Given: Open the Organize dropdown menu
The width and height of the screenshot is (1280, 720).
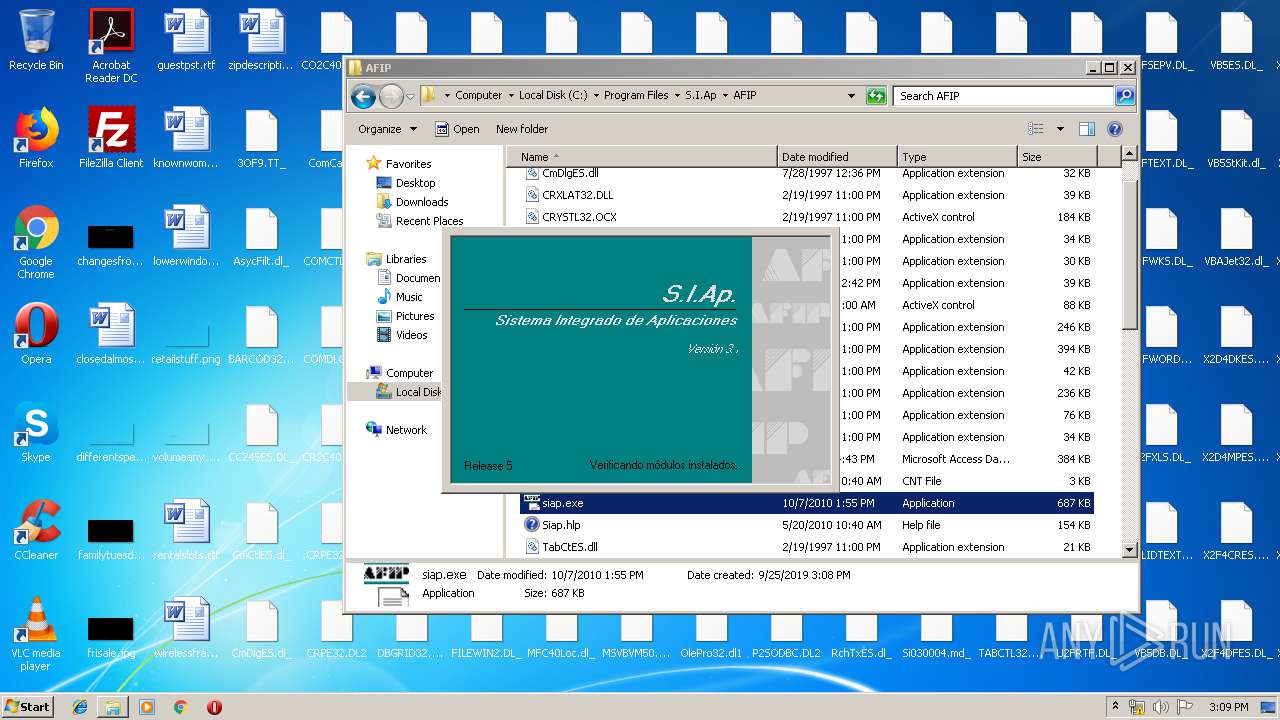Looking at the screenshot, I should (388, 129).
